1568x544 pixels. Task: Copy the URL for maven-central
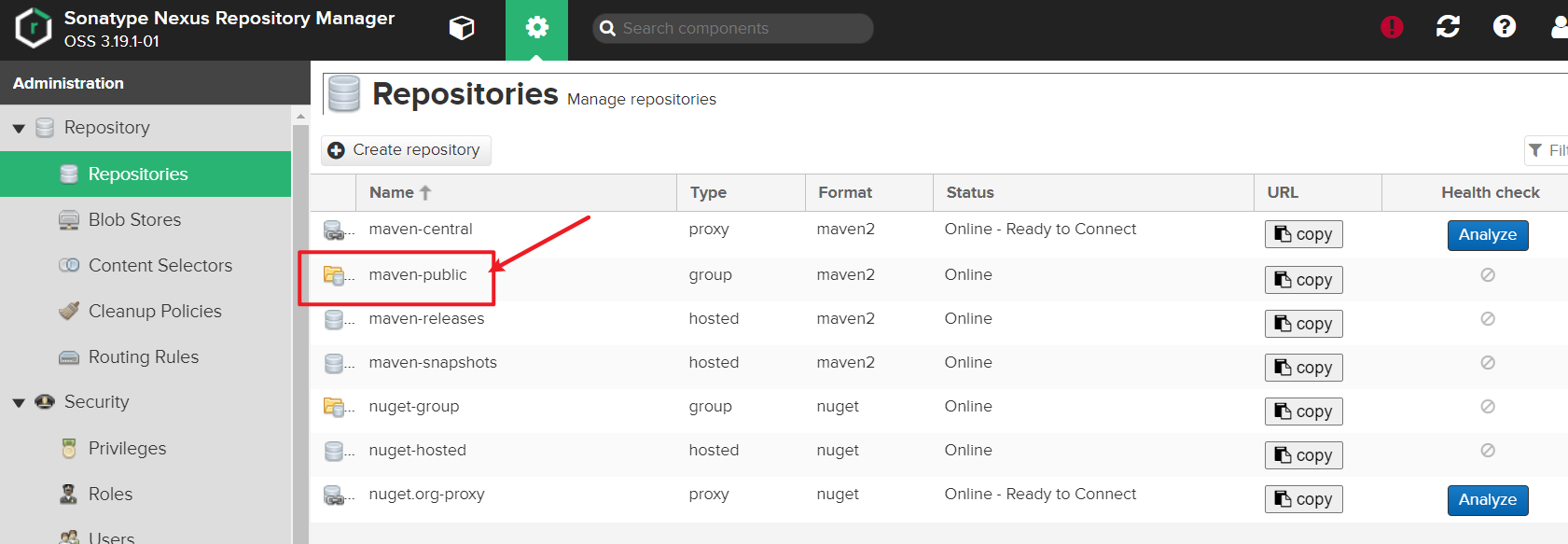point(1303,234)
